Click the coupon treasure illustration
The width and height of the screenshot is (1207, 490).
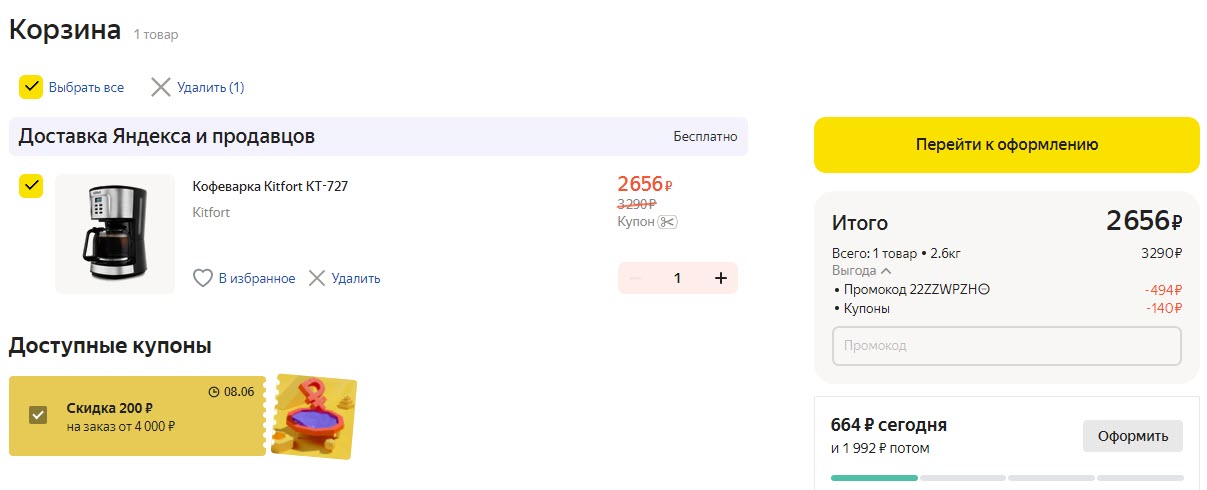314,415
